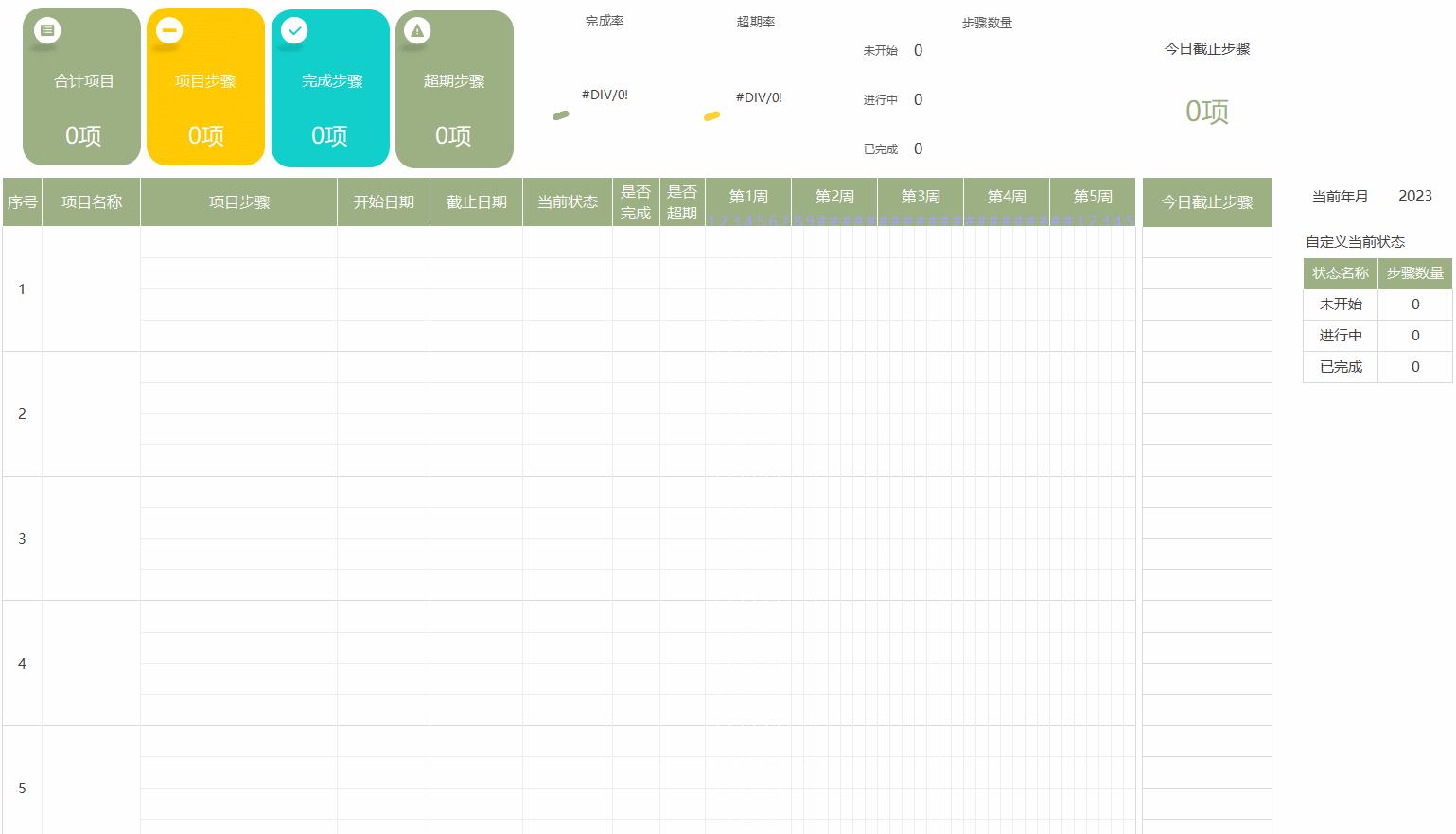Select the 项目步骤 table header
The height and width of the screenshot is (834, 1456).
238,201
